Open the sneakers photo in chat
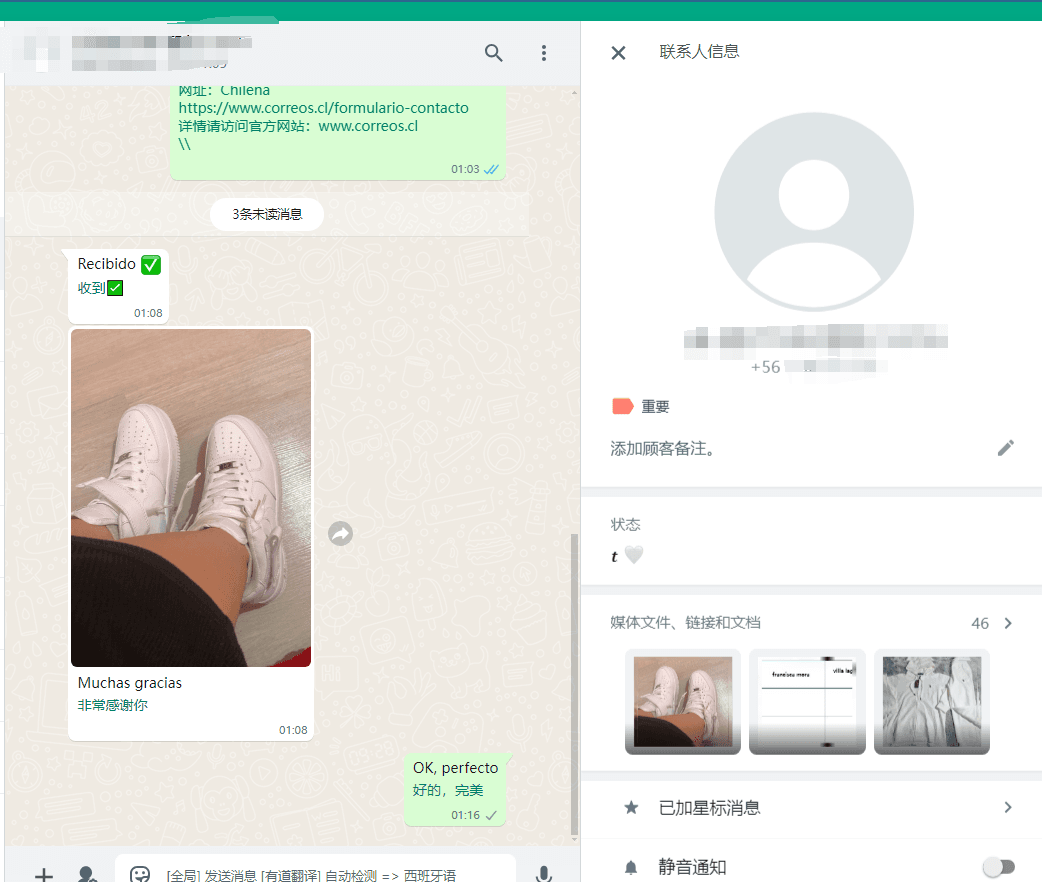 [191, 497]
